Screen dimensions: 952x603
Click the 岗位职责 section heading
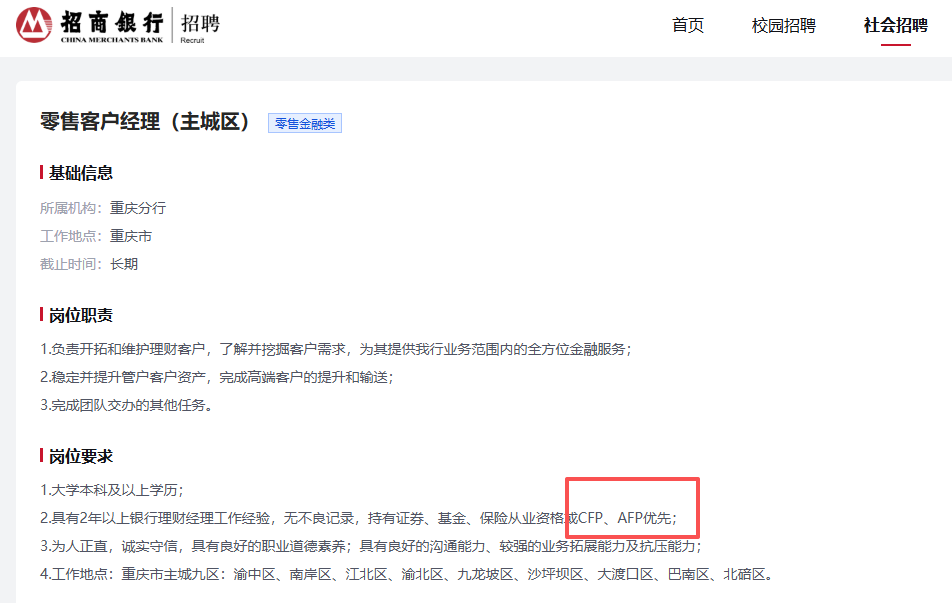pyautogui.click(x=81, y=315)
